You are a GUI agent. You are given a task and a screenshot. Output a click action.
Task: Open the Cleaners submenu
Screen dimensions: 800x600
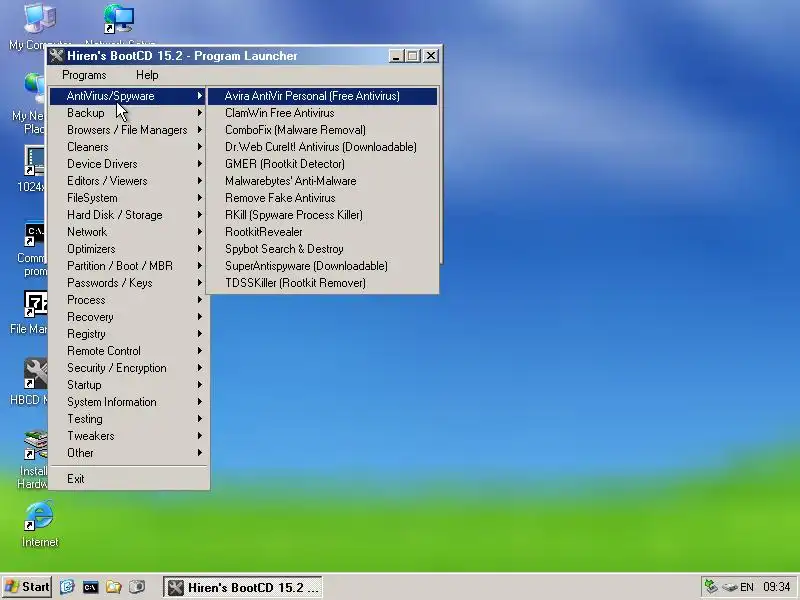128,147
